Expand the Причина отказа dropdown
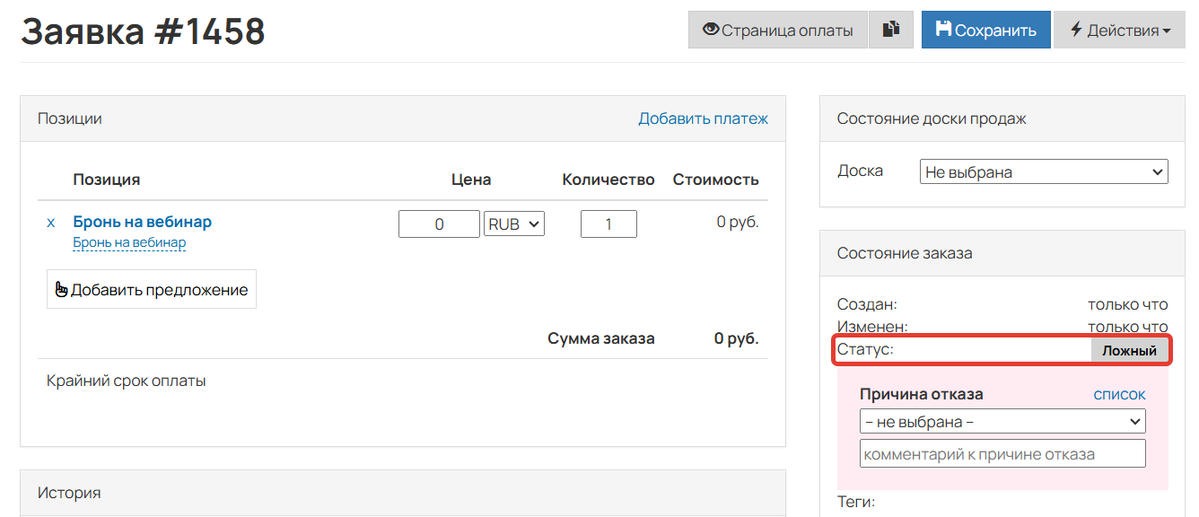Image resolution: width=1199 pixels, height=517 pixels. coord(1002,421)
